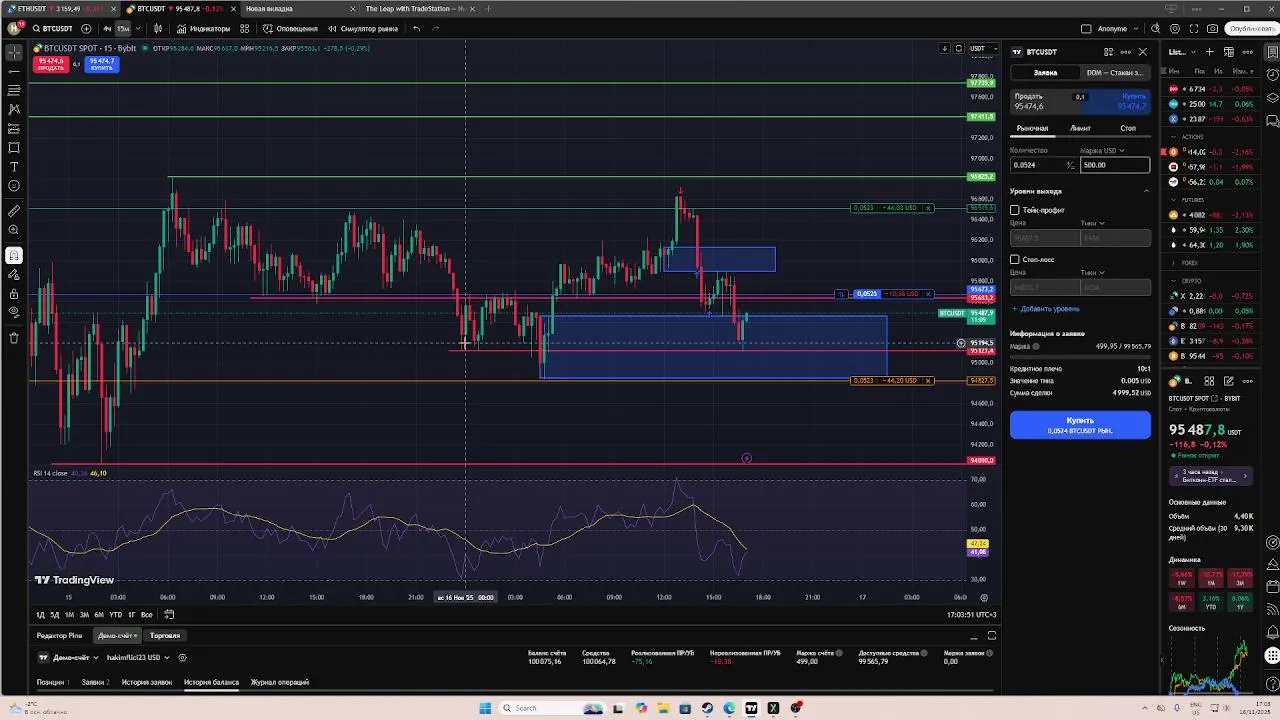The width and height of the screenshot is (1280, 720).
Task: Toggle keep drawing mode pencil icon
Action: coord(14,274)
